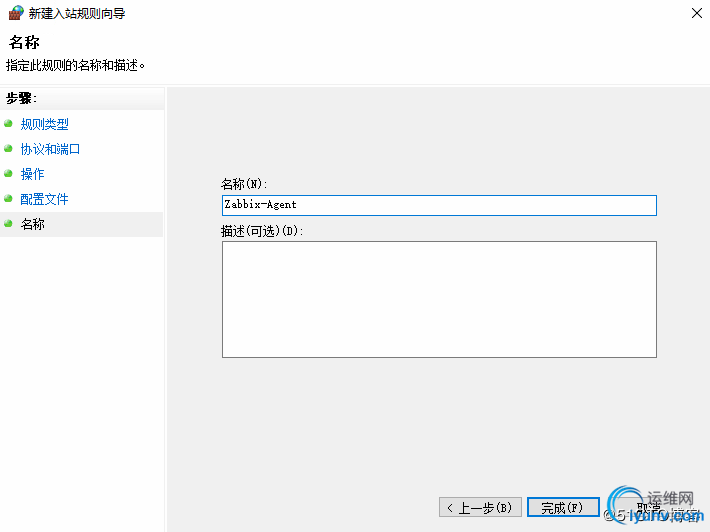Image resolution: width=710 pixels, height=532 pixels.
Task: Go back with the 上一步(B) button
Action: tap(480, 508)
